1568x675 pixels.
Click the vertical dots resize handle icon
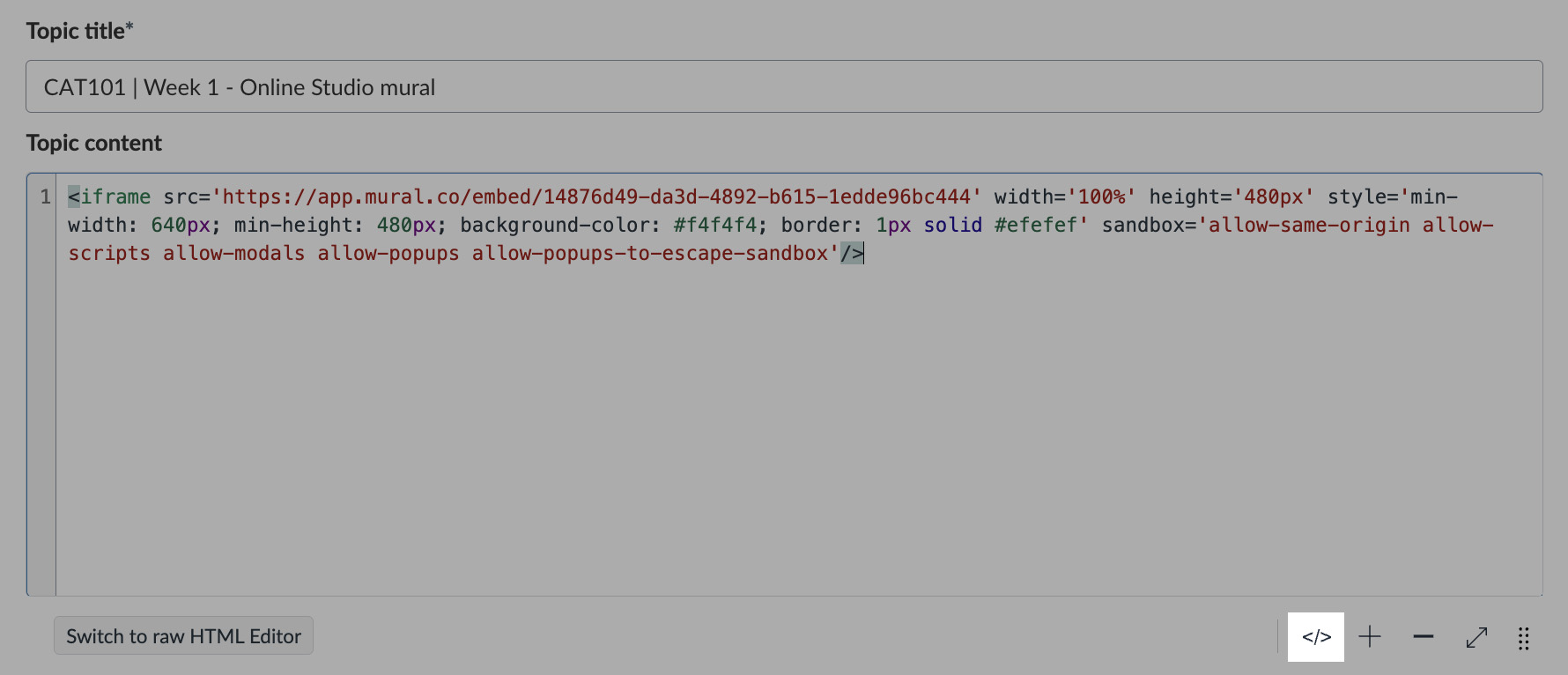pyautogui.click(x=1524, y=638)
